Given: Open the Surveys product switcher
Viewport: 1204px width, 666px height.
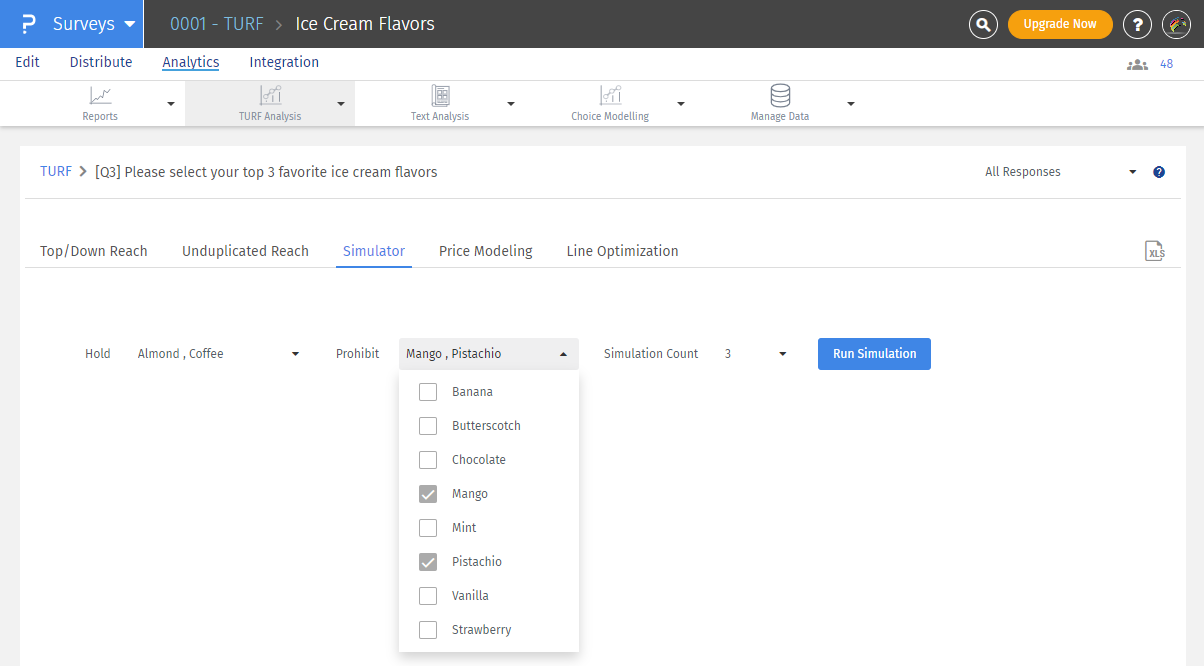Looking at the screenshot, I should tap(82, 24).
